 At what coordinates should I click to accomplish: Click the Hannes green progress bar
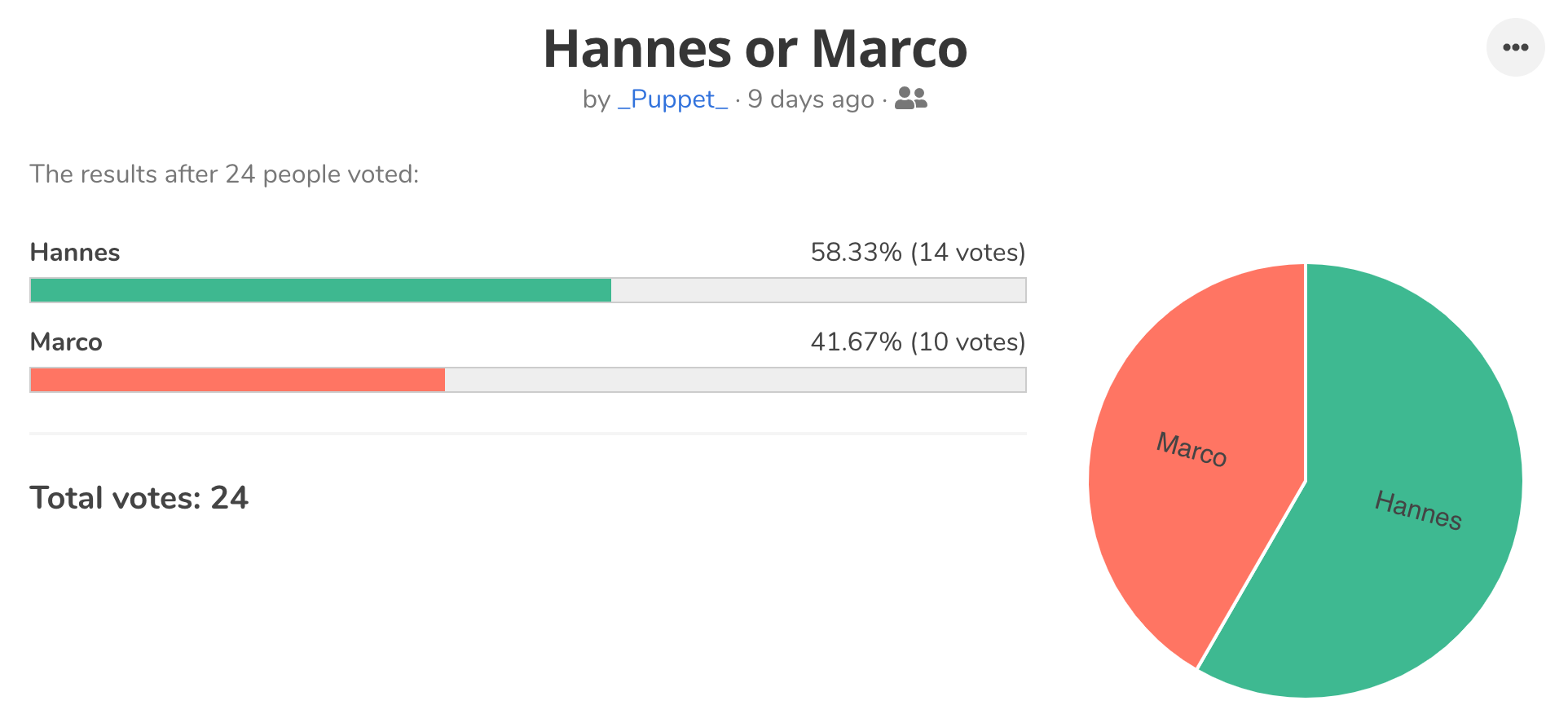coord(320,290)
